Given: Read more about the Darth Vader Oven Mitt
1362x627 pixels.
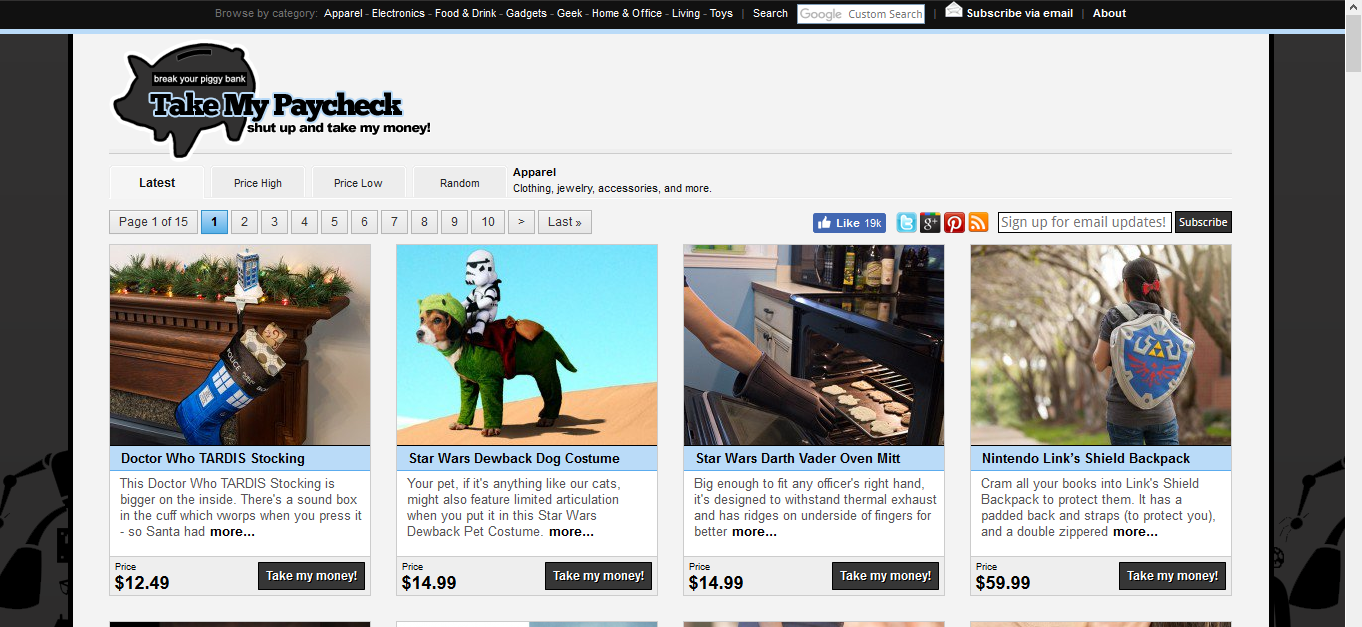Looking at the screenshot, I should pyautogui.click(x=754, y=532).
